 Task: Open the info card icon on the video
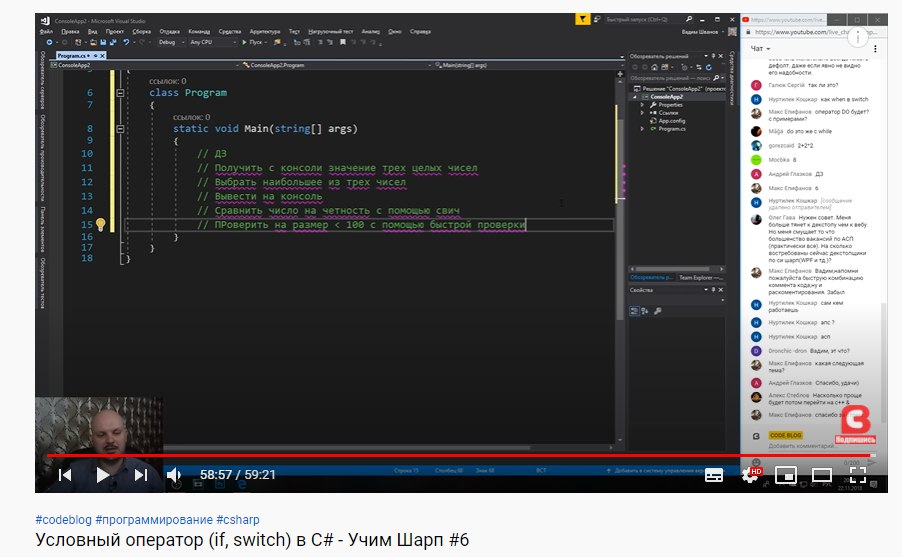858,37
